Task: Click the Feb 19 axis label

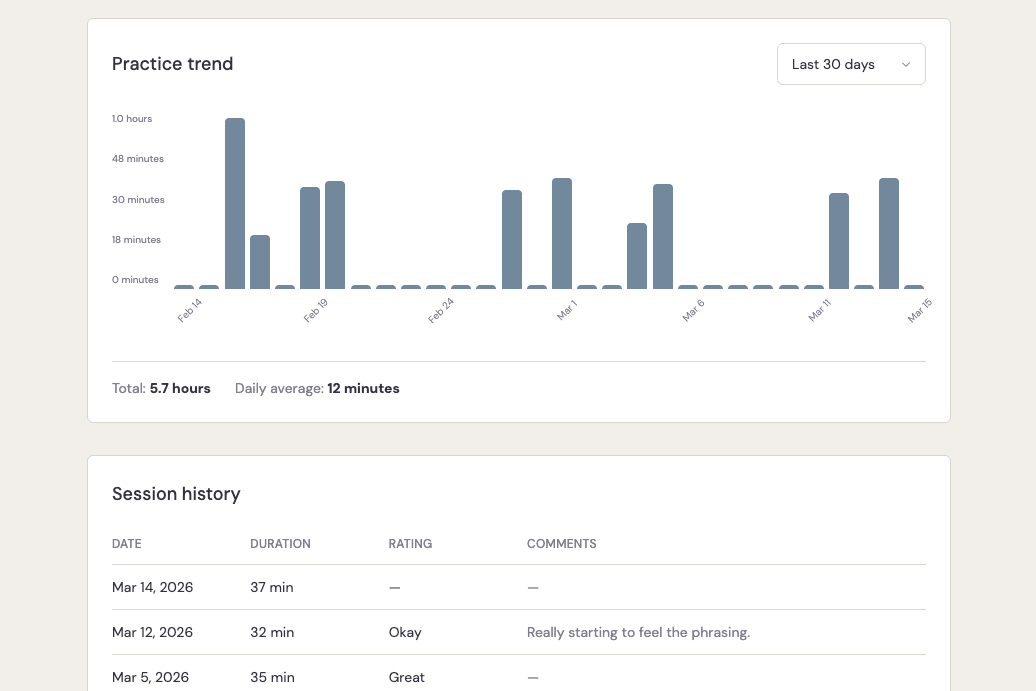Action: tap(313, 310)
